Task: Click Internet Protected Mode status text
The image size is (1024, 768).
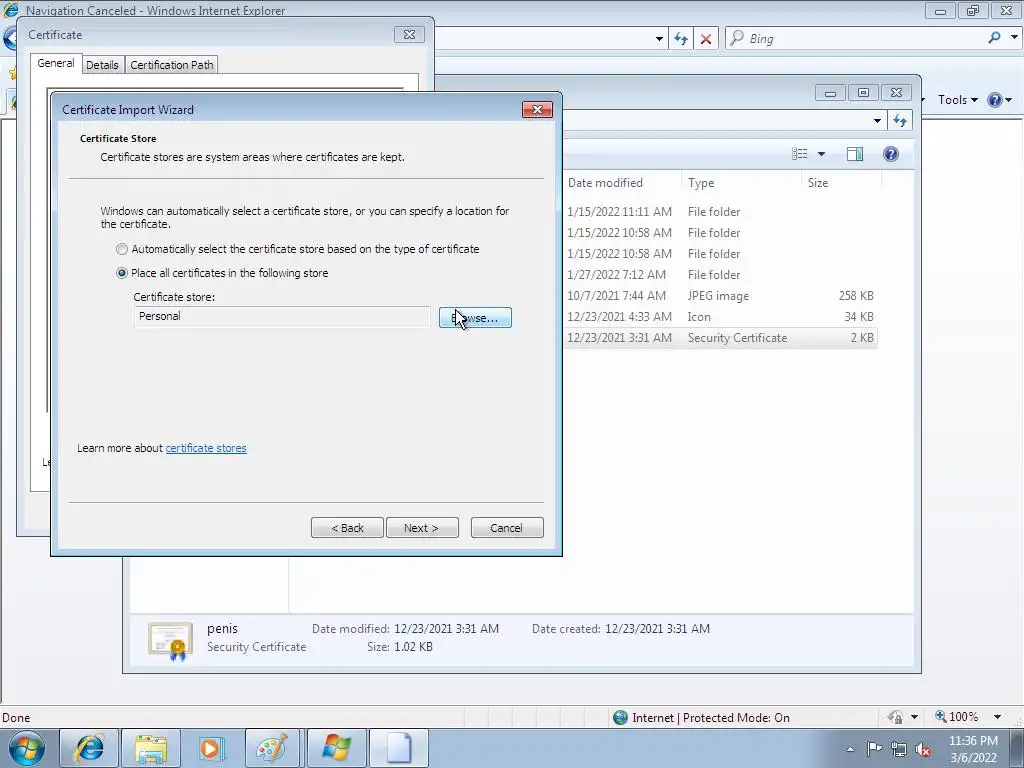Action: (x=711, y=718)
